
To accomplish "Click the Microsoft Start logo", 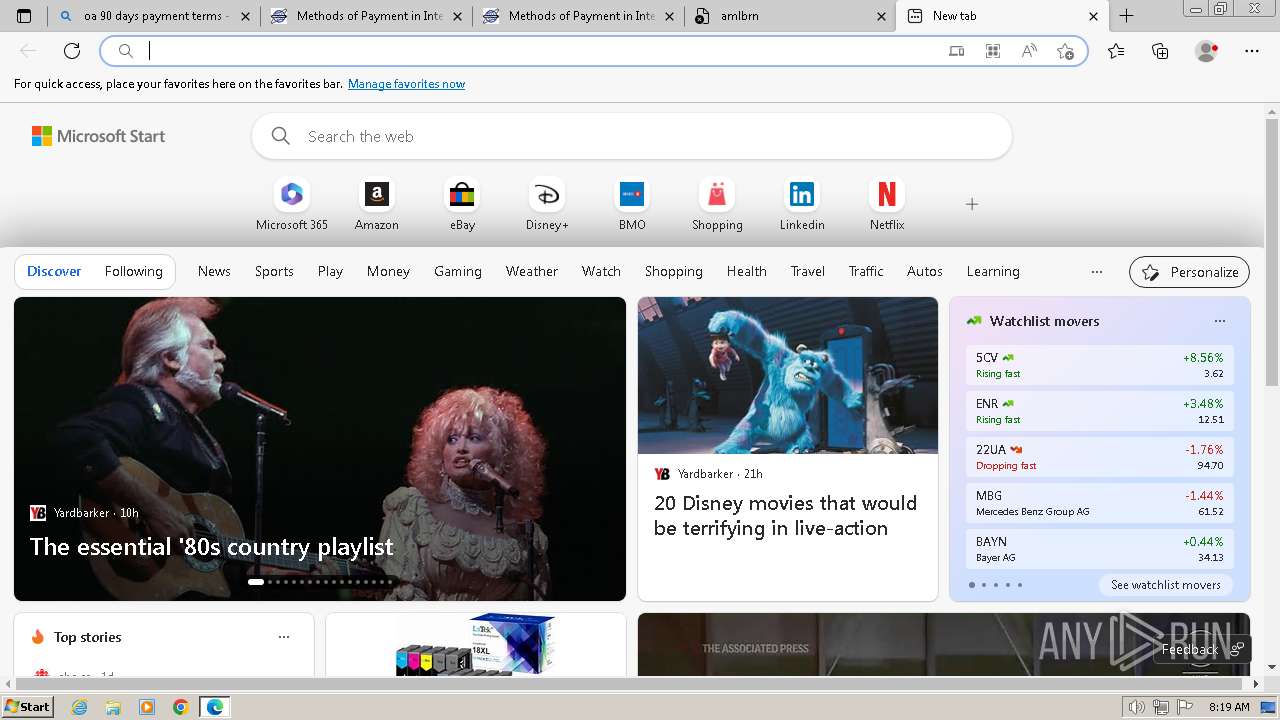I will (x=98, y=136).
